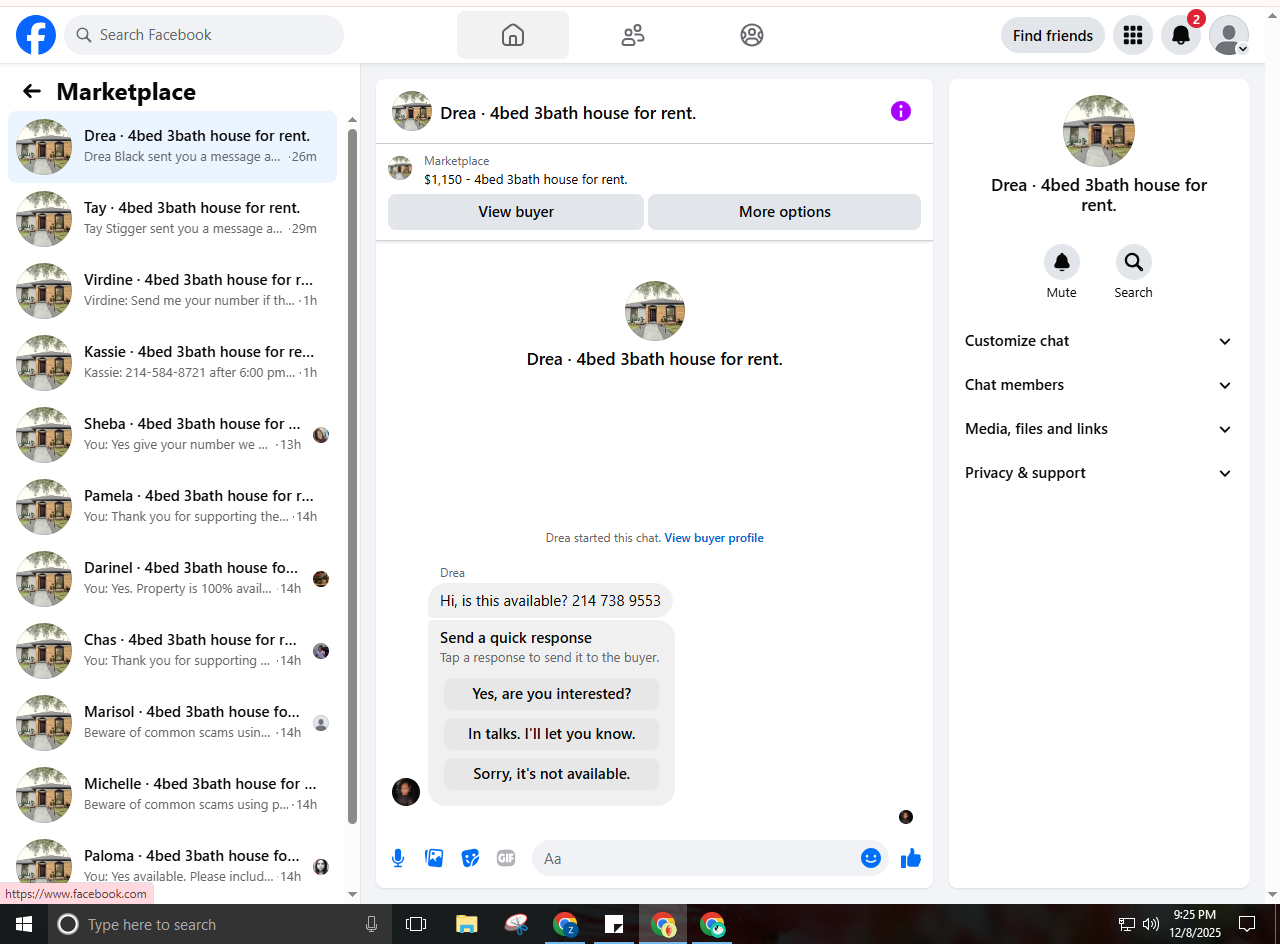
Task: Send quick response "Sorry, it's not available."
Action: click(x=552, y=774)
